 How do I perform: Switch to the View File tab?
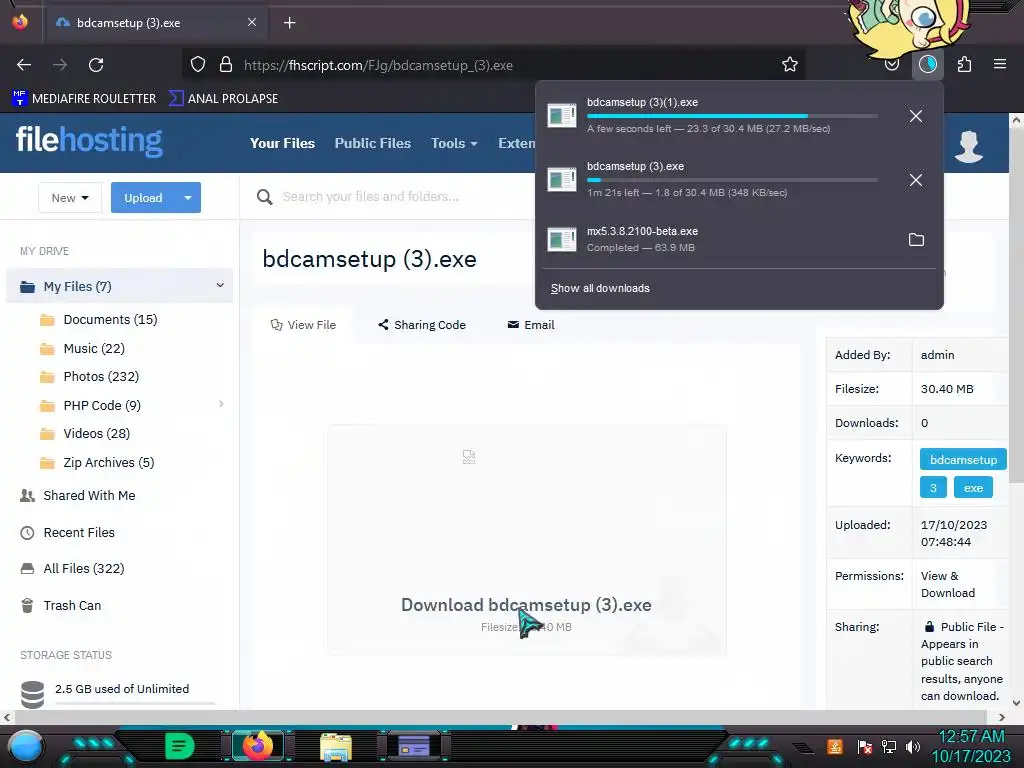pos(303,325)
